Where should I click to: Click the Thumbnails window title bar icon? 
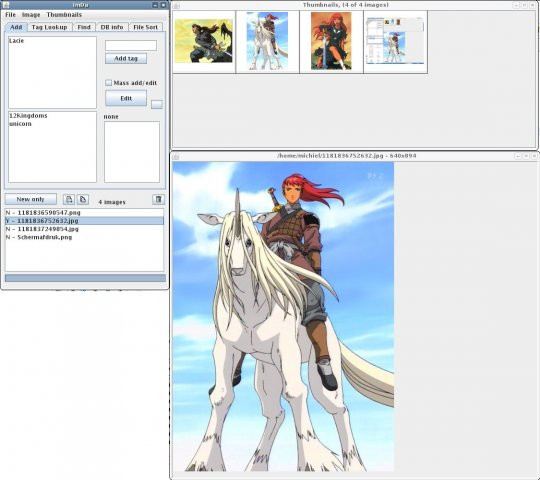tap(176, 5)
